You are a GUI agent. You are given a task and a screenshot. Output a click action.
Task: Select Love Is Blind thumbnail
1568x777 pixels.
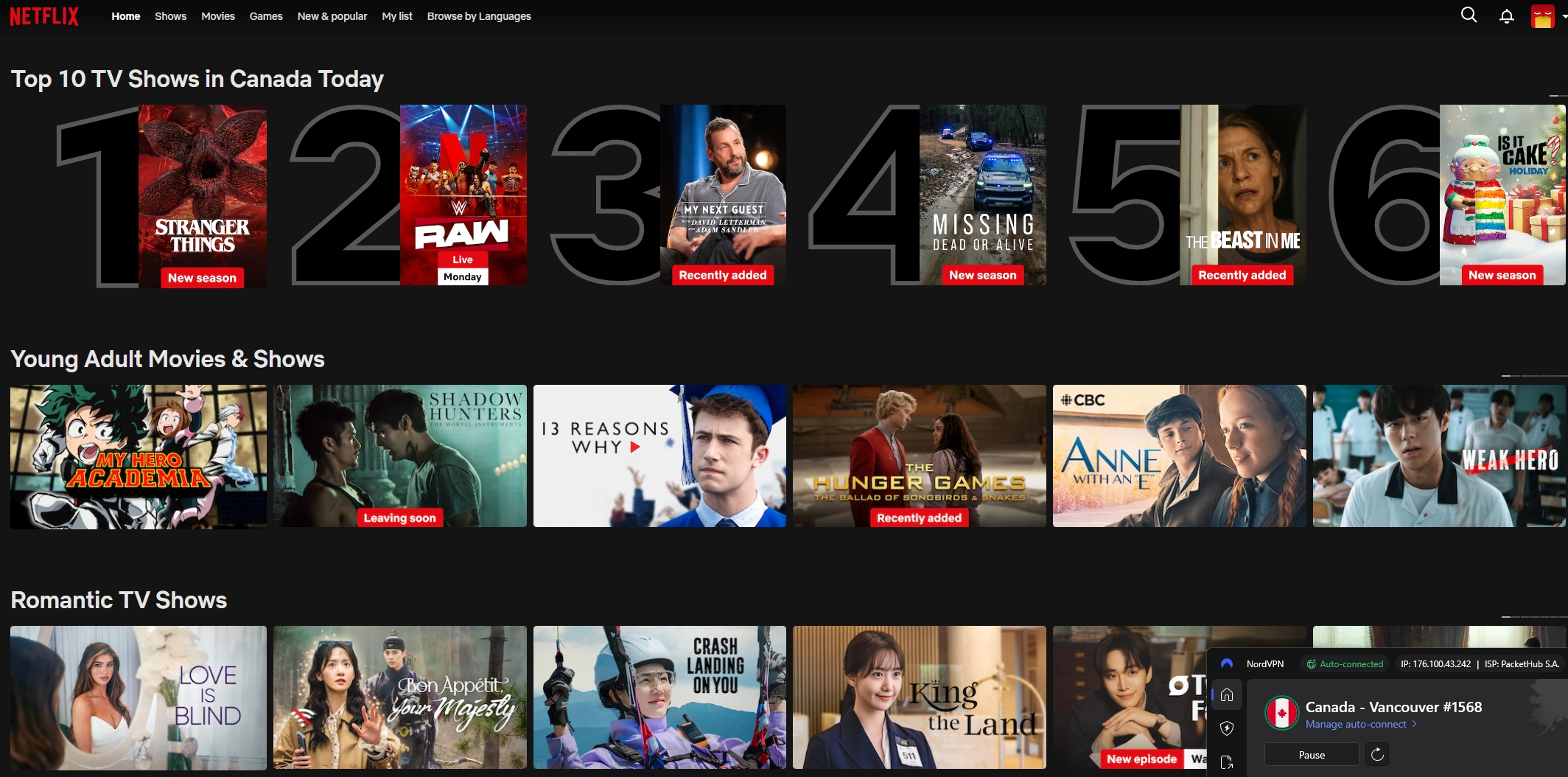(139, 697)
